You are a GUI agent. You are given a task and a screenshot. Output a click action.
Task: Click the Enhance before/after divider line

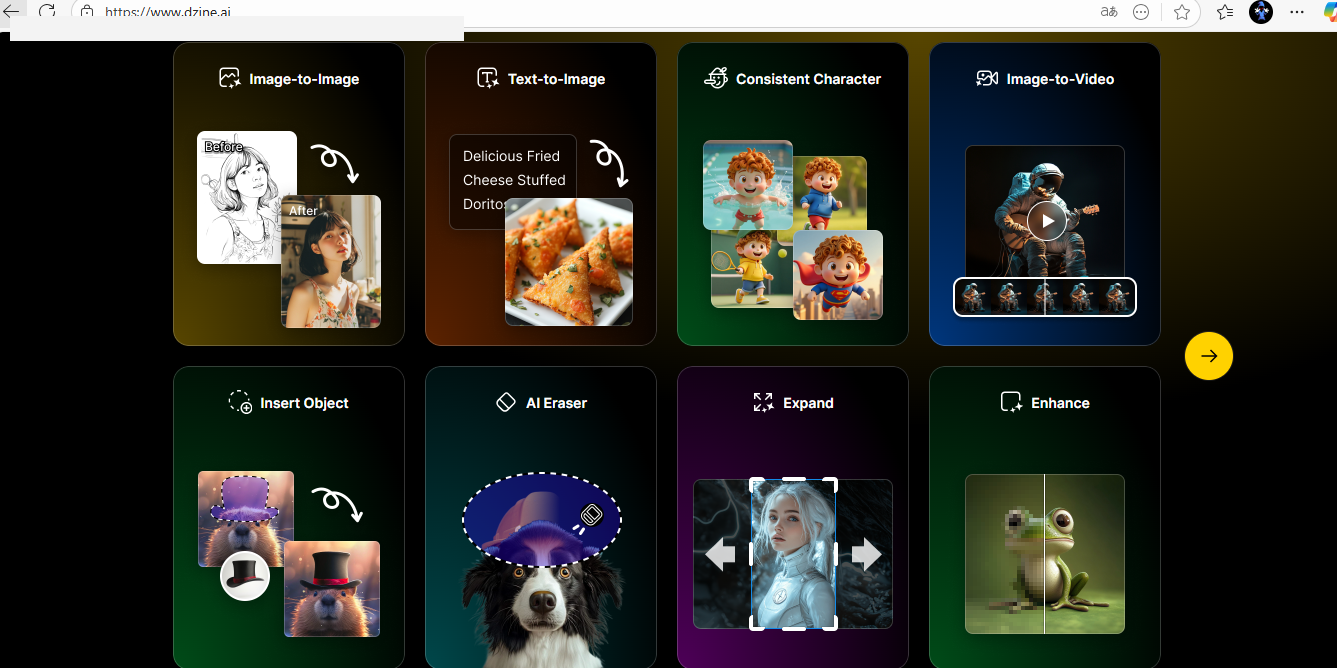[x=1044, y=553]
